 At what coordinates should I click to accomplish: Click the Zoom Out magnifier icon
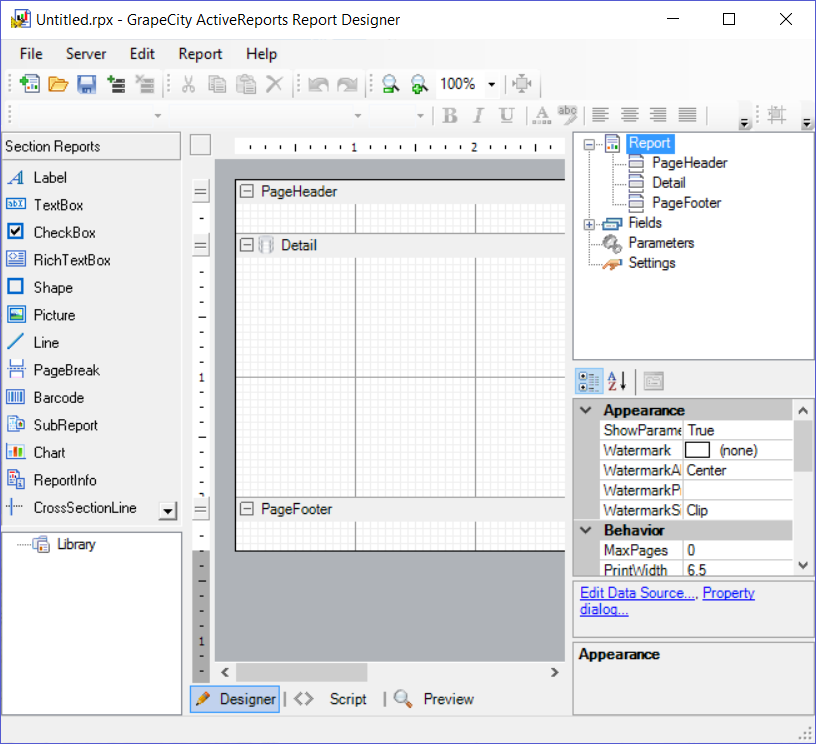pyautogui.click(x=390, y=84)
